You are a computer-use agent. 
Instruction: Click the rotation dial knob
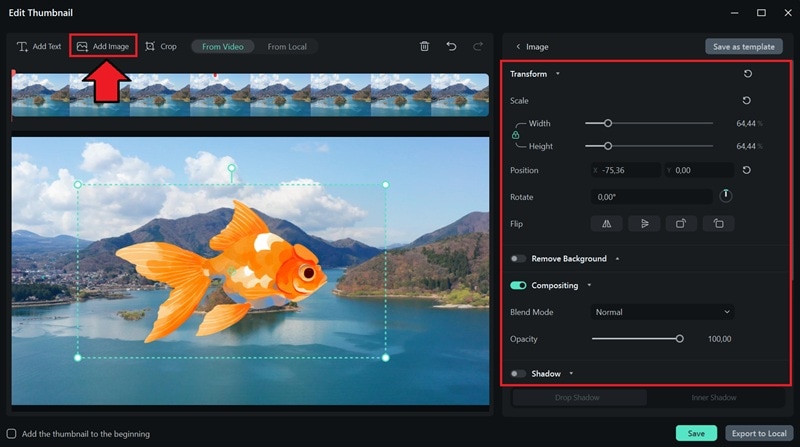(x=726, y=196)
